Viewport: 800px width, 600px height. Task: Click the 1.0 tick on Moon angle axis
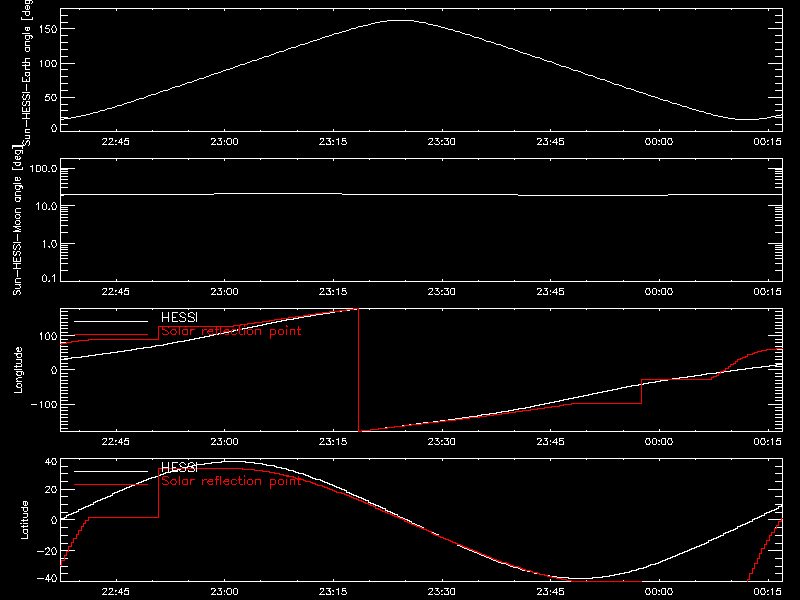pos(49,244)
